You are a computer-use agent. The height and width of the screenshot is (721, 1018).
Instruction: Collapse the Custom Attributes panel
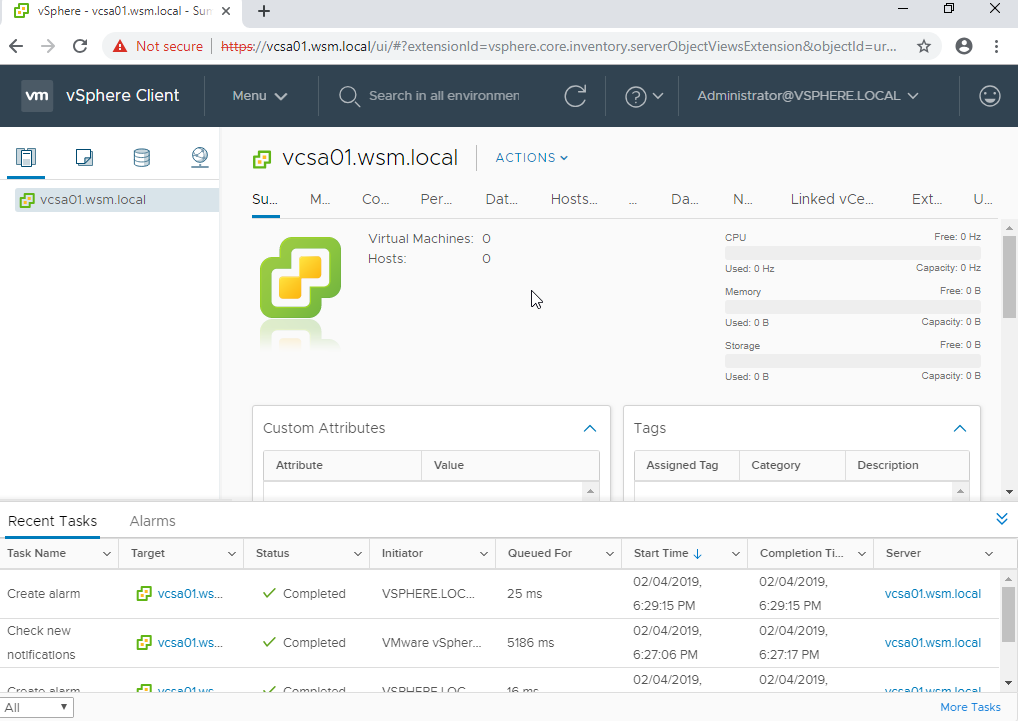590,428
